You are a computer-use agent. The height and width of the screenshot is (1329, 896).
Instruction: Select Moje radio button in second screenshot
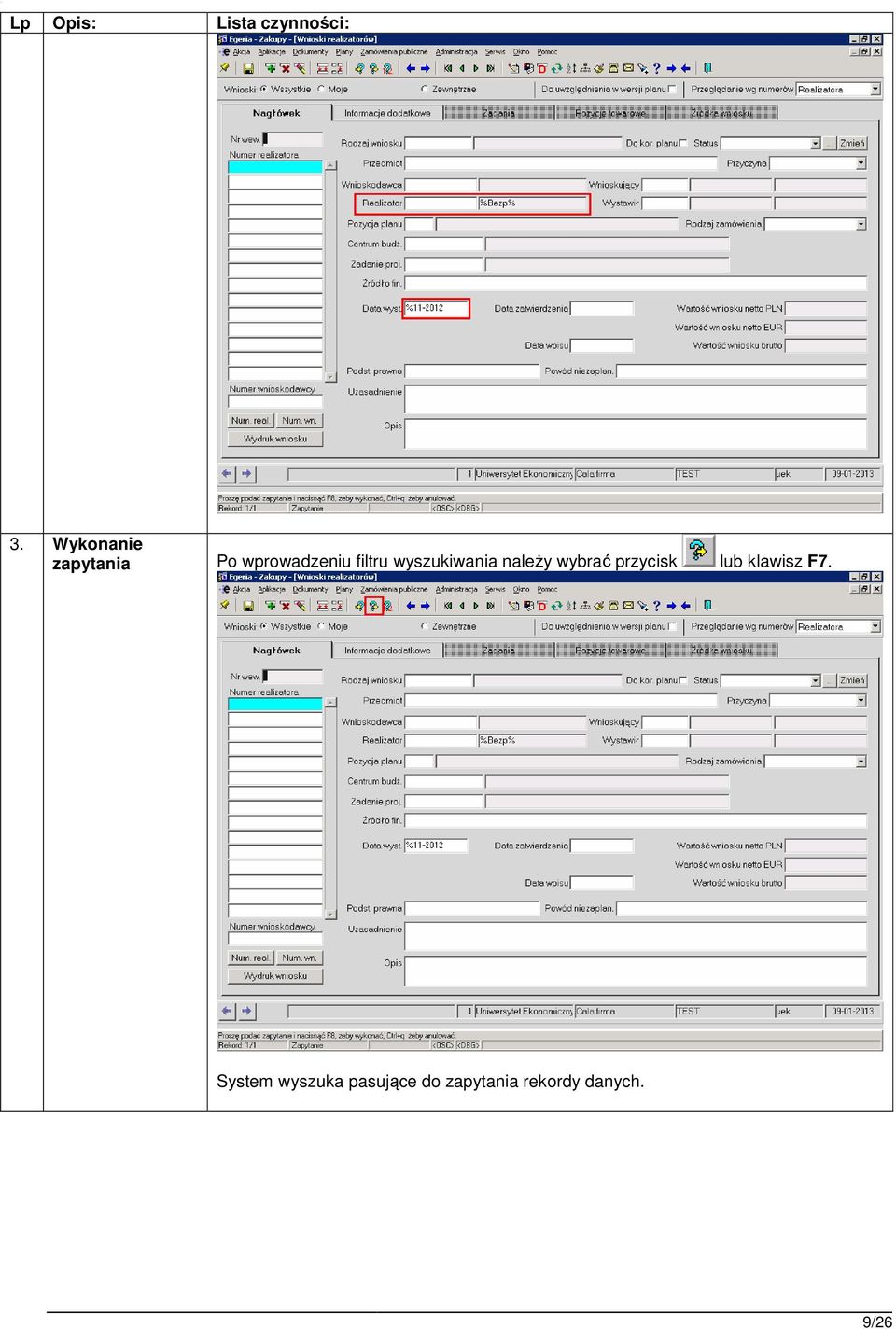321,627
